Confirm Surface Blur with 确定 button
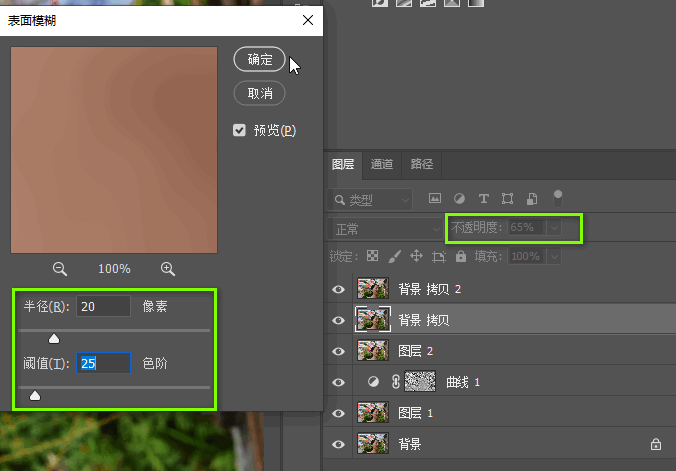This screenshot has height=471, width=676. [260, 59]
